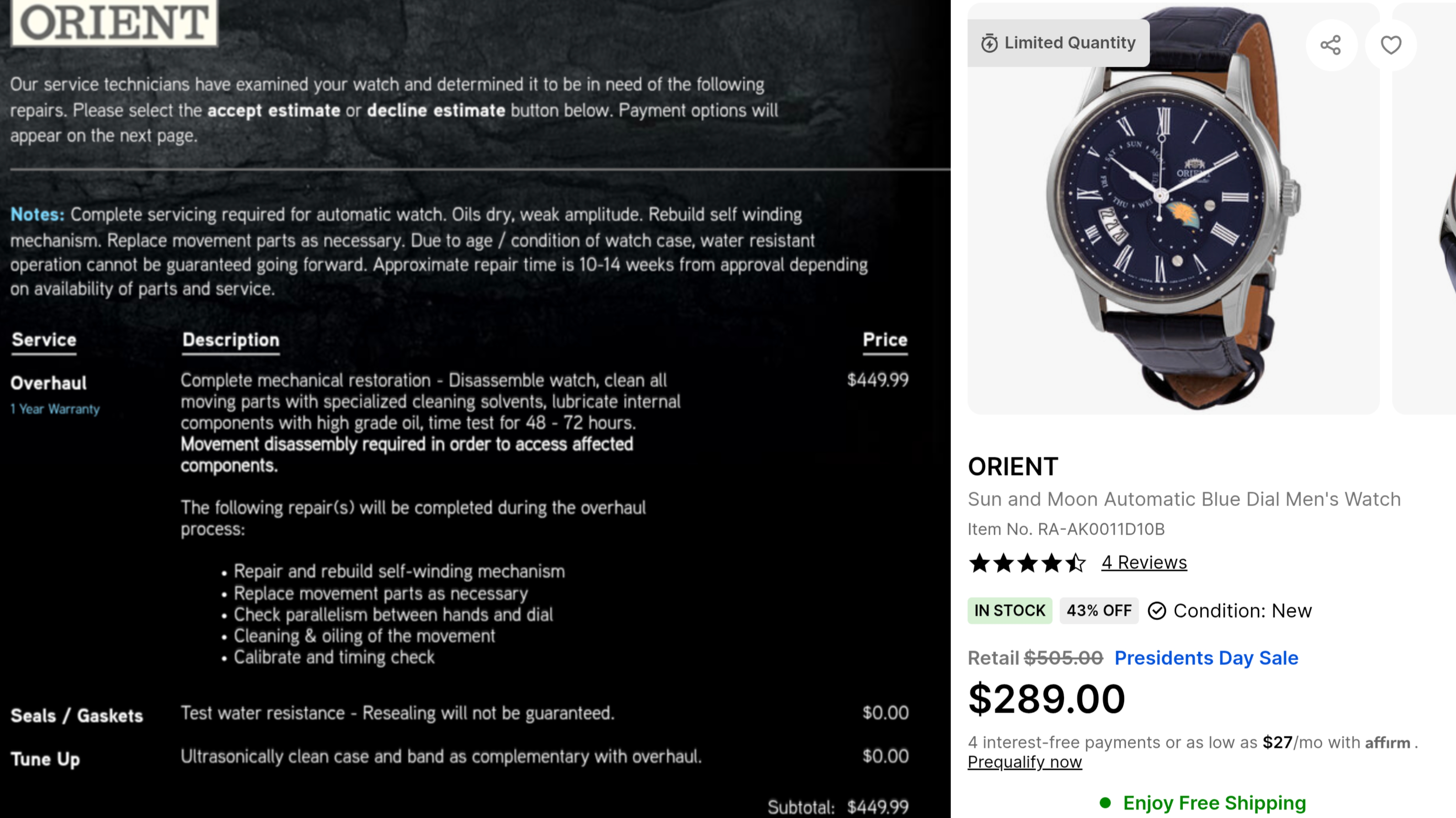Click the Condition: New checkmark icon
Viewport: 1456px width, 818px height.
(1157, 611)
